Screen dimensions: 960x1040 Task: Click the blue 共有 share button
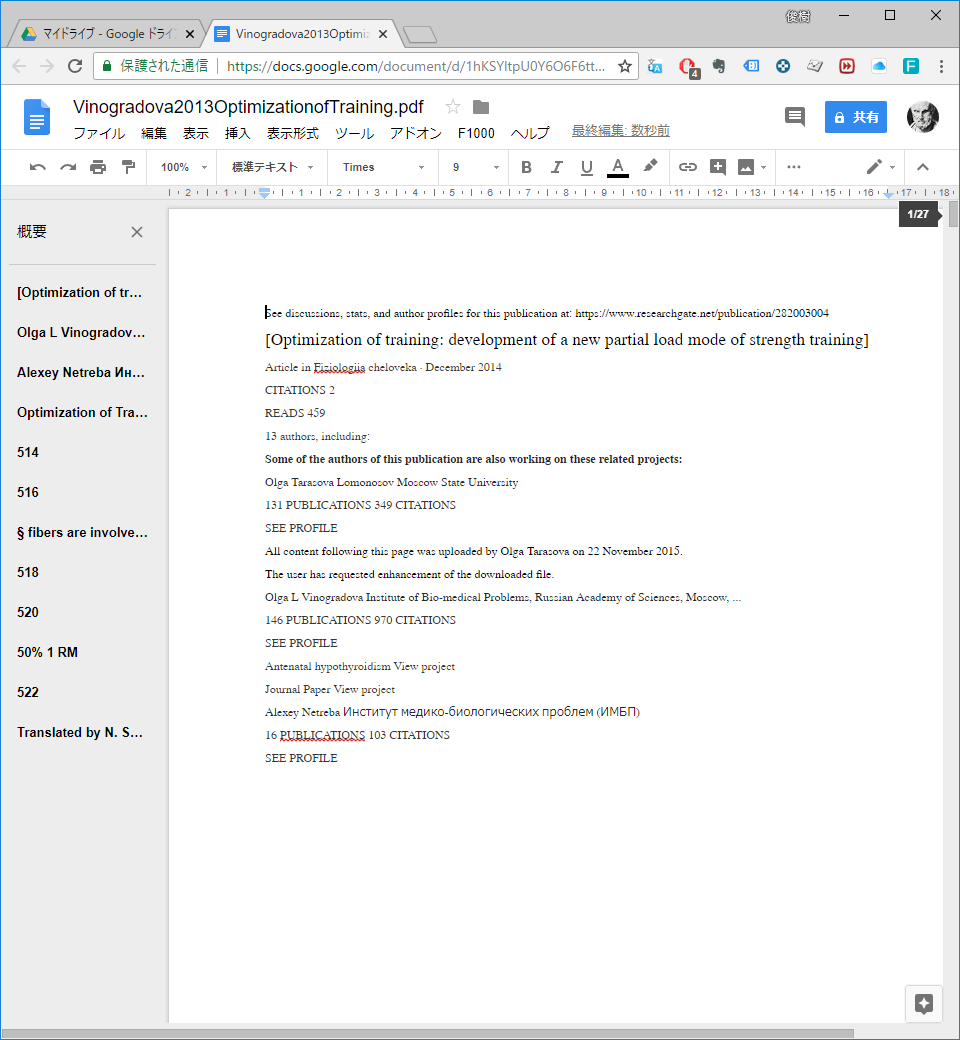click(856, 117)
